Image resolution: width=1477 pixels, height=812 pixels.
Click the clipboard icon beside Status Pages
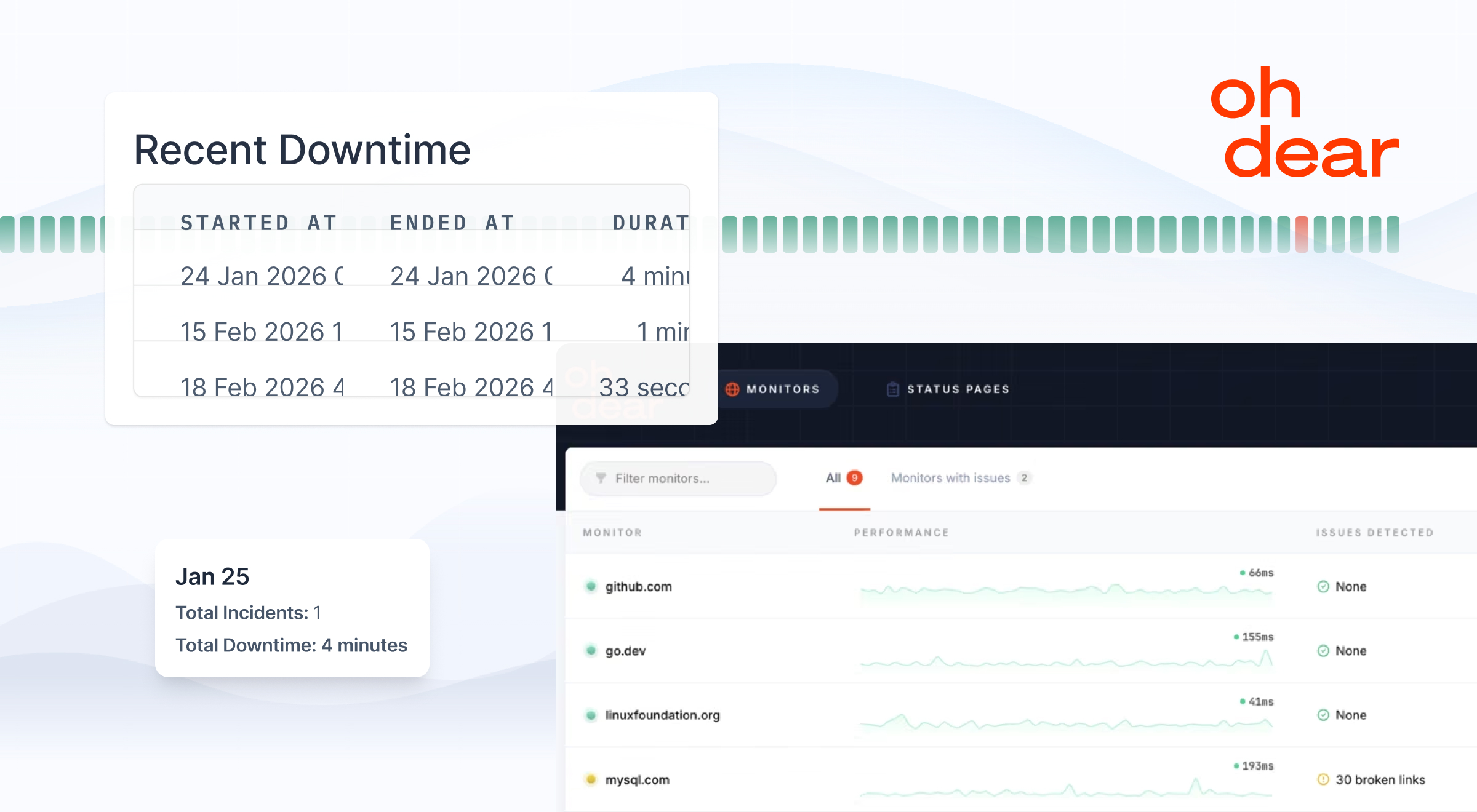(893, 389)
